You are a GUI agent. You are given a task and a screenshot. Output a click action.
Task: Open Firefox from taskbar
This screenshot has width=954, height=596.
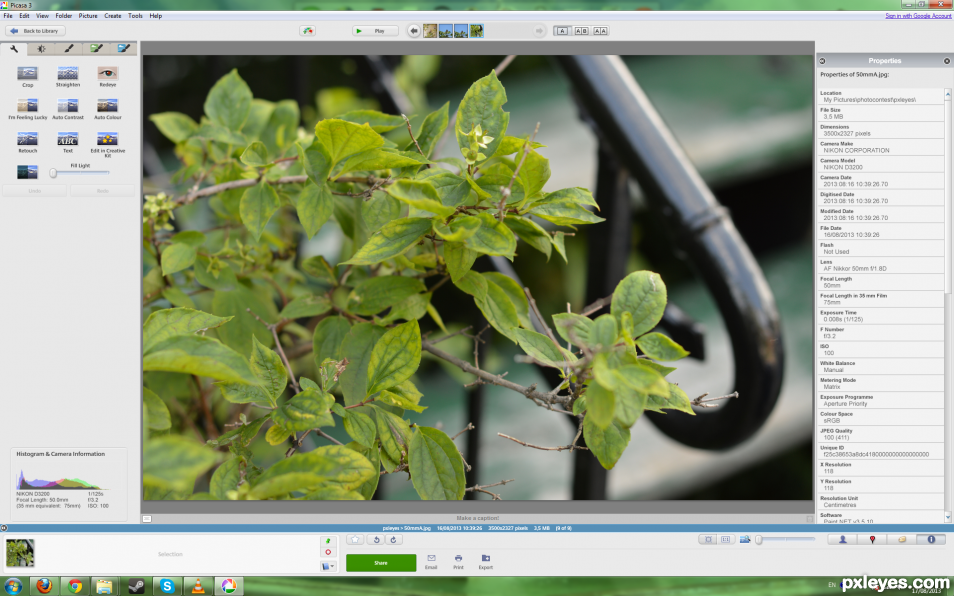[44, 586]
